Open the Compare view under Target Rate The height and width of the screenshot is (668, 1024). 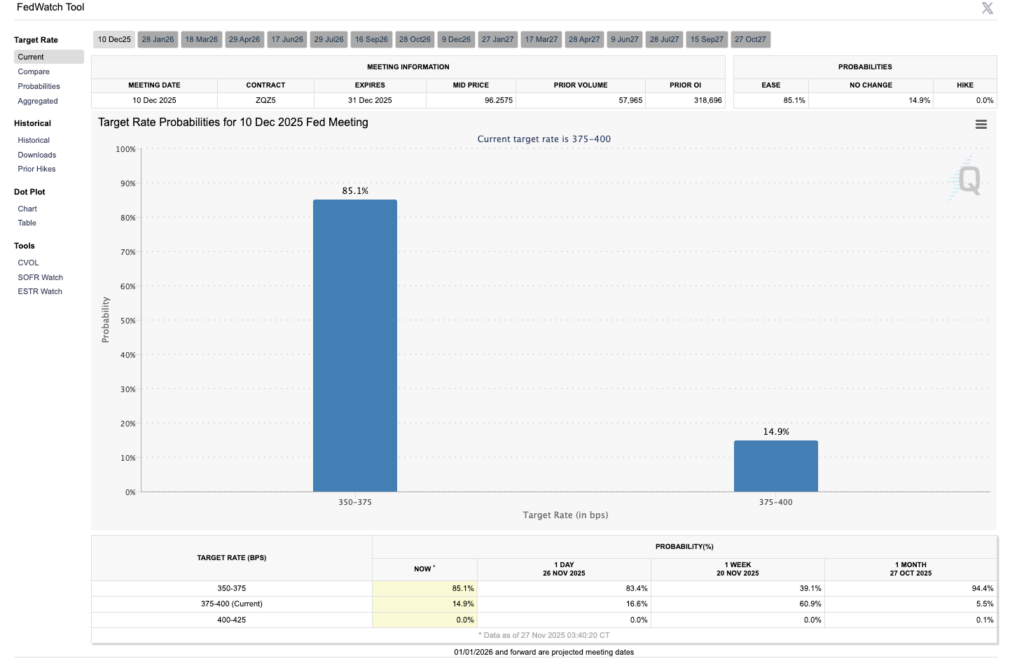point(33,72)
